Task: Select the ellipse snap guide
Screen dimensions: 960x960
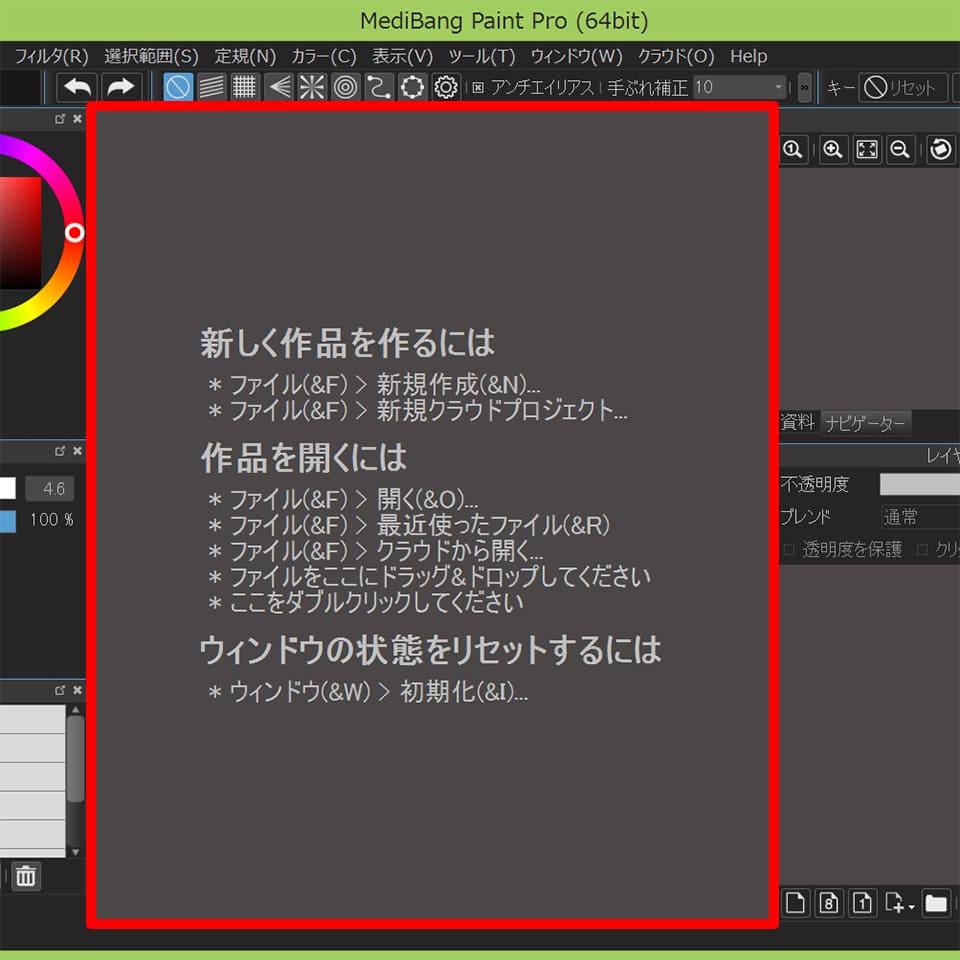Action: tap(412, 87)
